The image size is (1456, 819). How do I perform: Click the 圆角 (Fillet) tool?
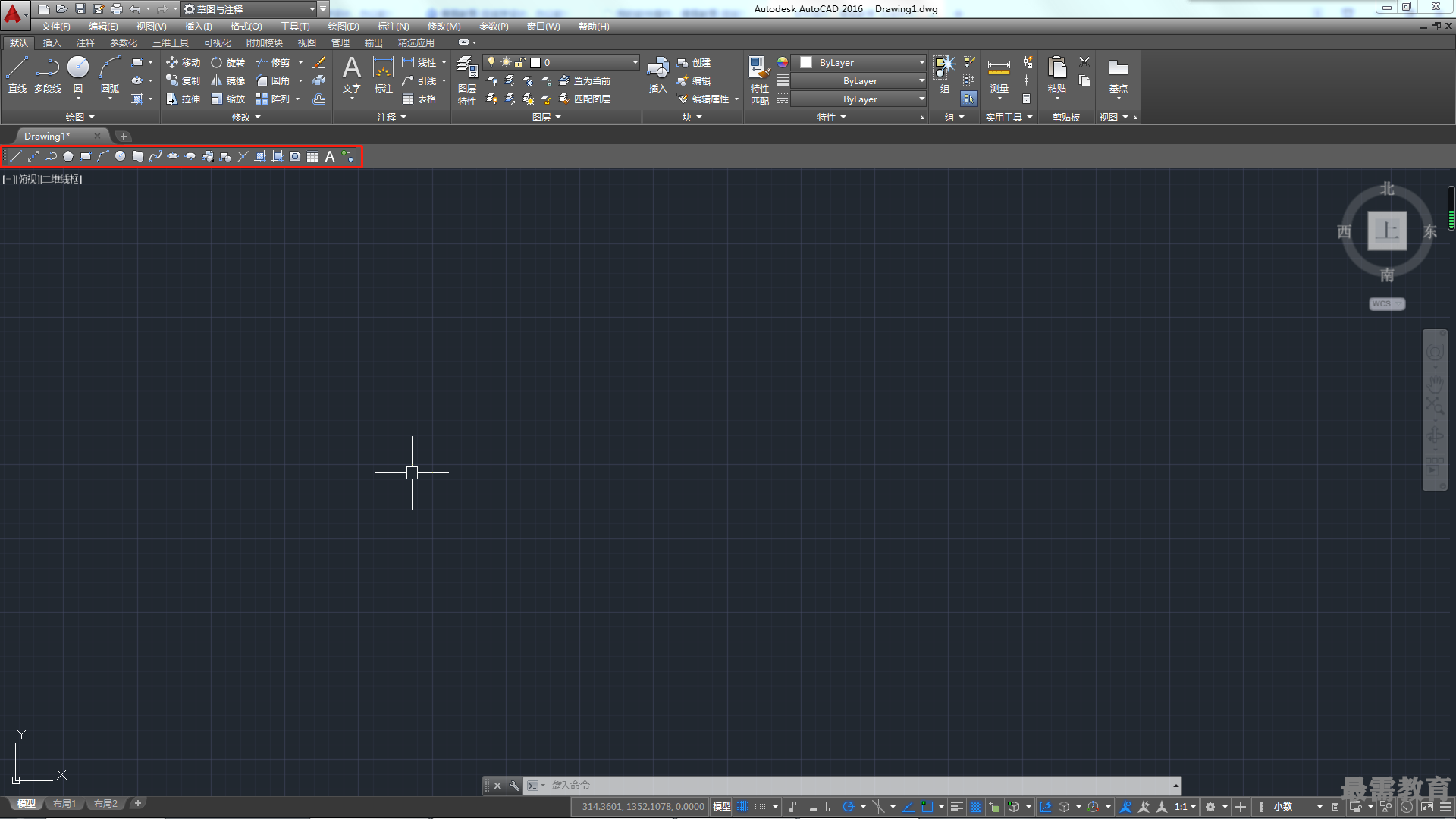[x=273, y=80]
